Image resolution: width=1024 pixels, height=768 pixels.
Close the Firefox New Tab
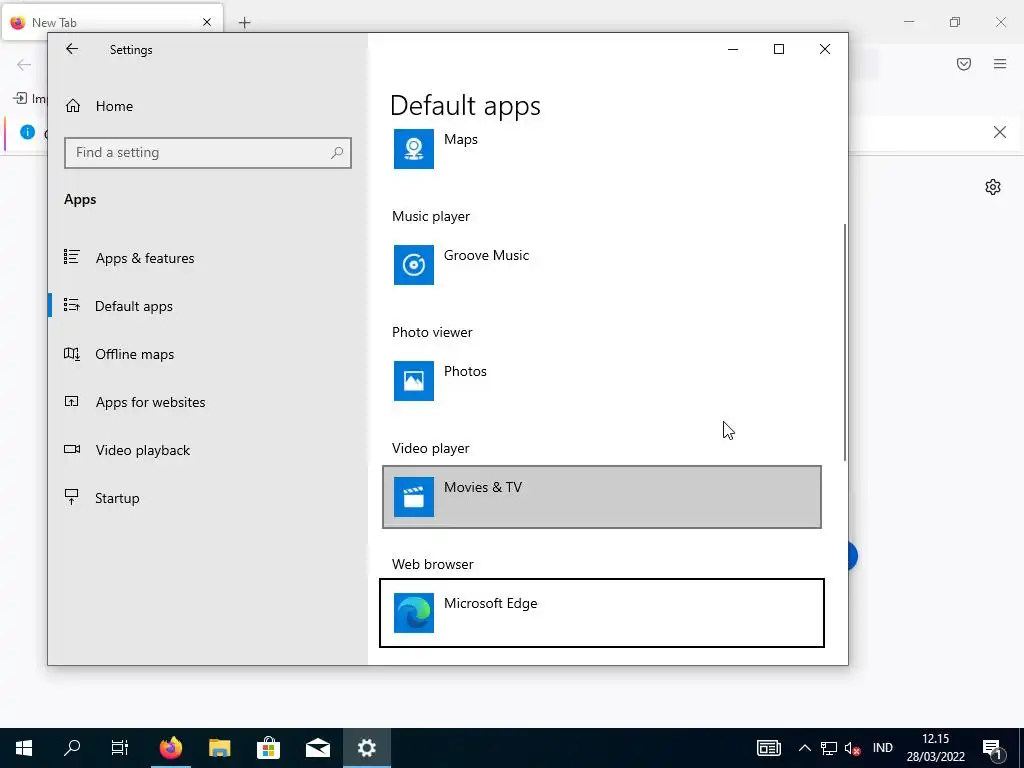pos(207,22)
